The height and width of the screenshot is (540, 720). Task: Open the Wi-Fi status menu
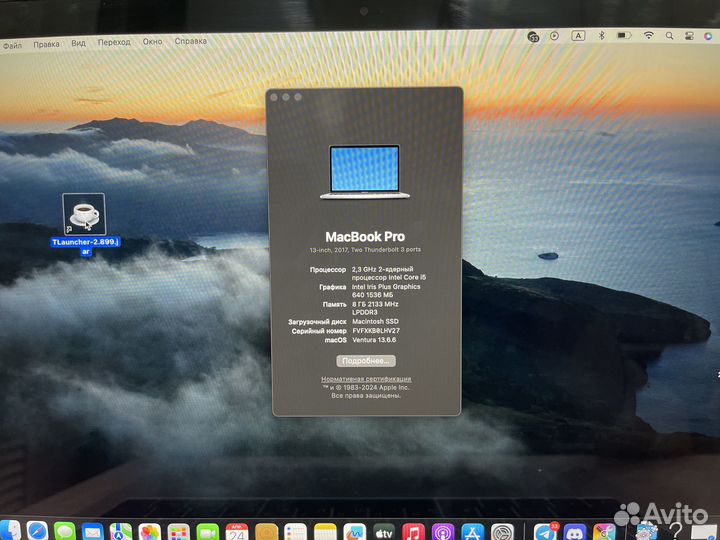tap(648, 35)
